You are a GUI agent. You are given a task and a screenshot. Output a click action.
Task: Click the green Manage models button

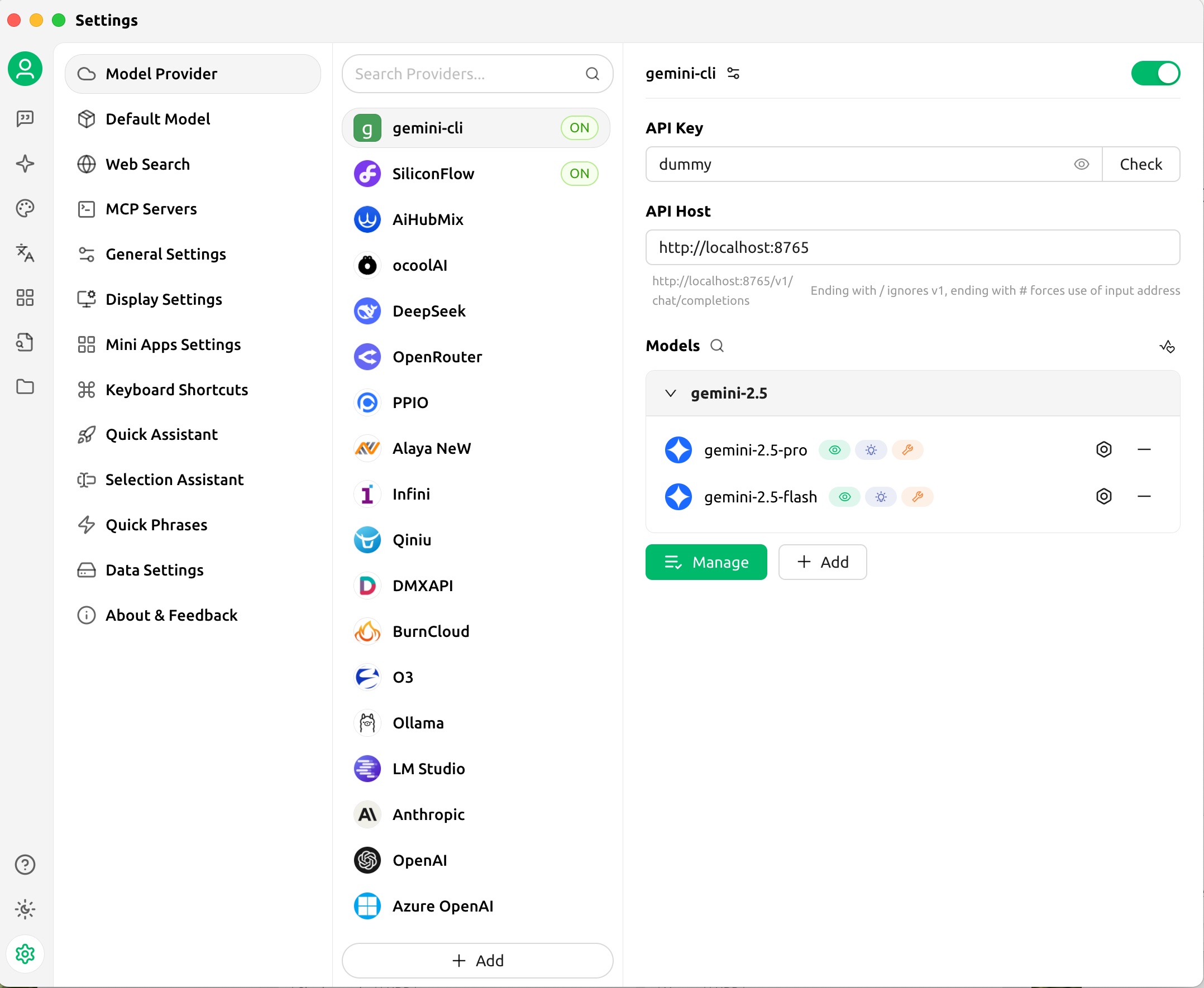pyautogui.click(x=706, y=562)
